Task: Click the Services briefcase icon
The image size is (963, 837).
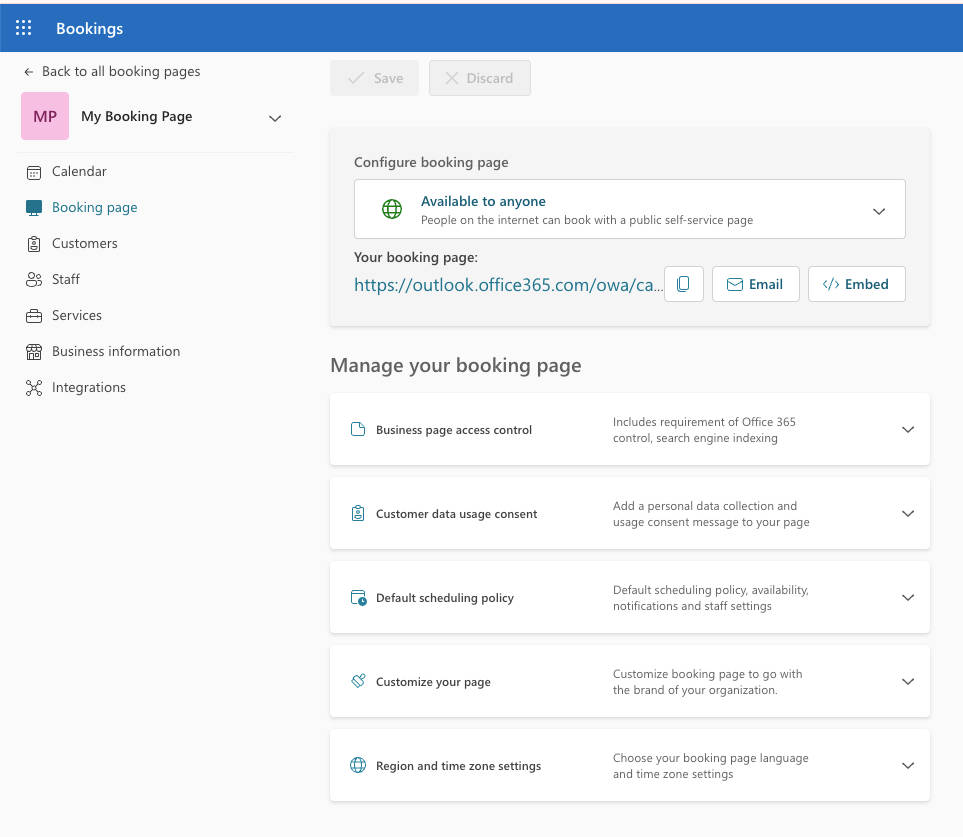Action: [x=33, y=315]
